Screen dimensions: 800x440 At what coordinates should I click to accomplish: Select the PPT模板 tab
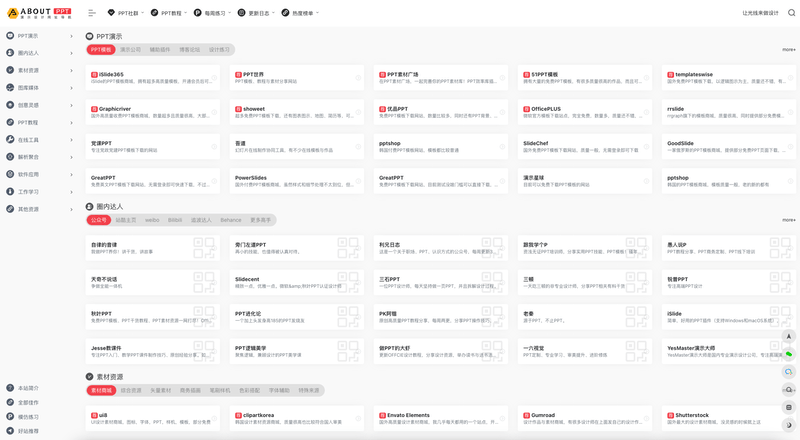(101, 50)
